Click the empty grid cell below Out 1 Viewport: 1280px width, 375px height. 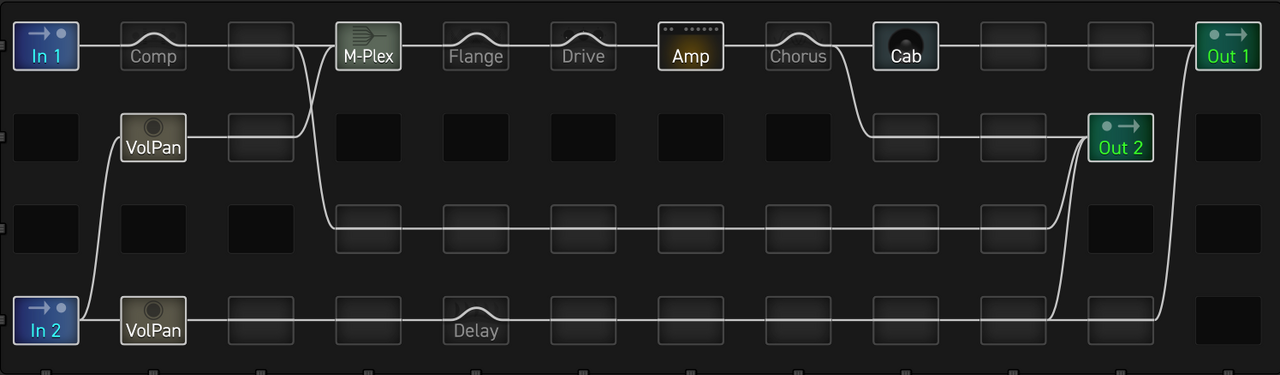(x=1228, y=138)
